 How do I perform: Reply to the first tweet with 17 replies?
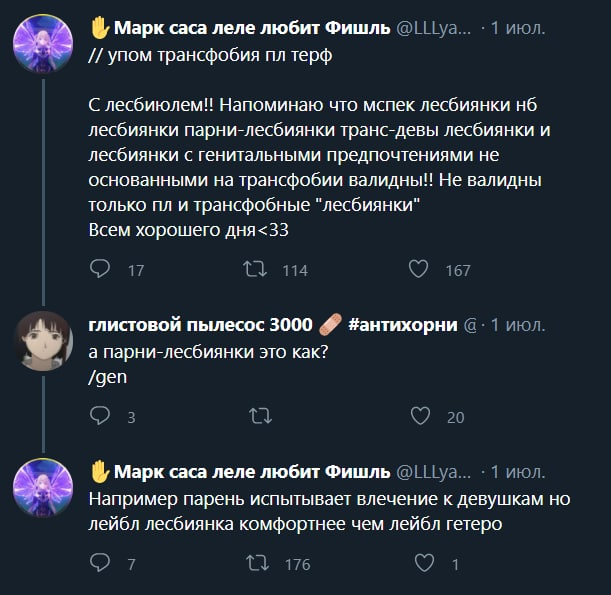[100, 269]
